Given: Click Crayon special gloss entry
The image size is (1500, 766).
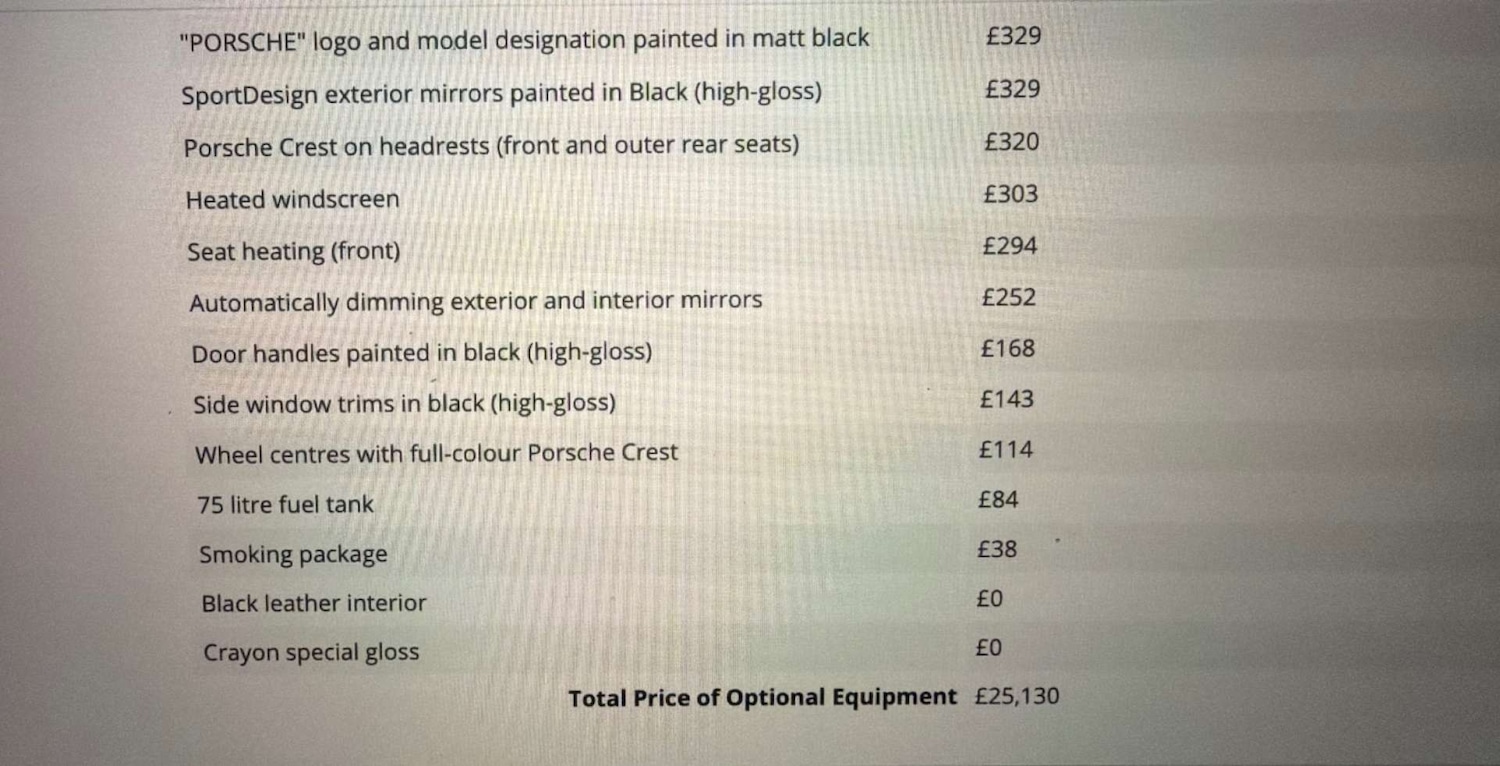Looking at the screenshot, I should click(x=311, y=653).
